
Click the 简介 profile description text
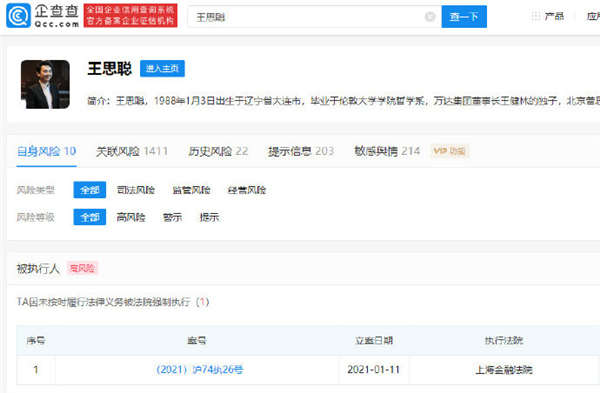pos(343,101)
